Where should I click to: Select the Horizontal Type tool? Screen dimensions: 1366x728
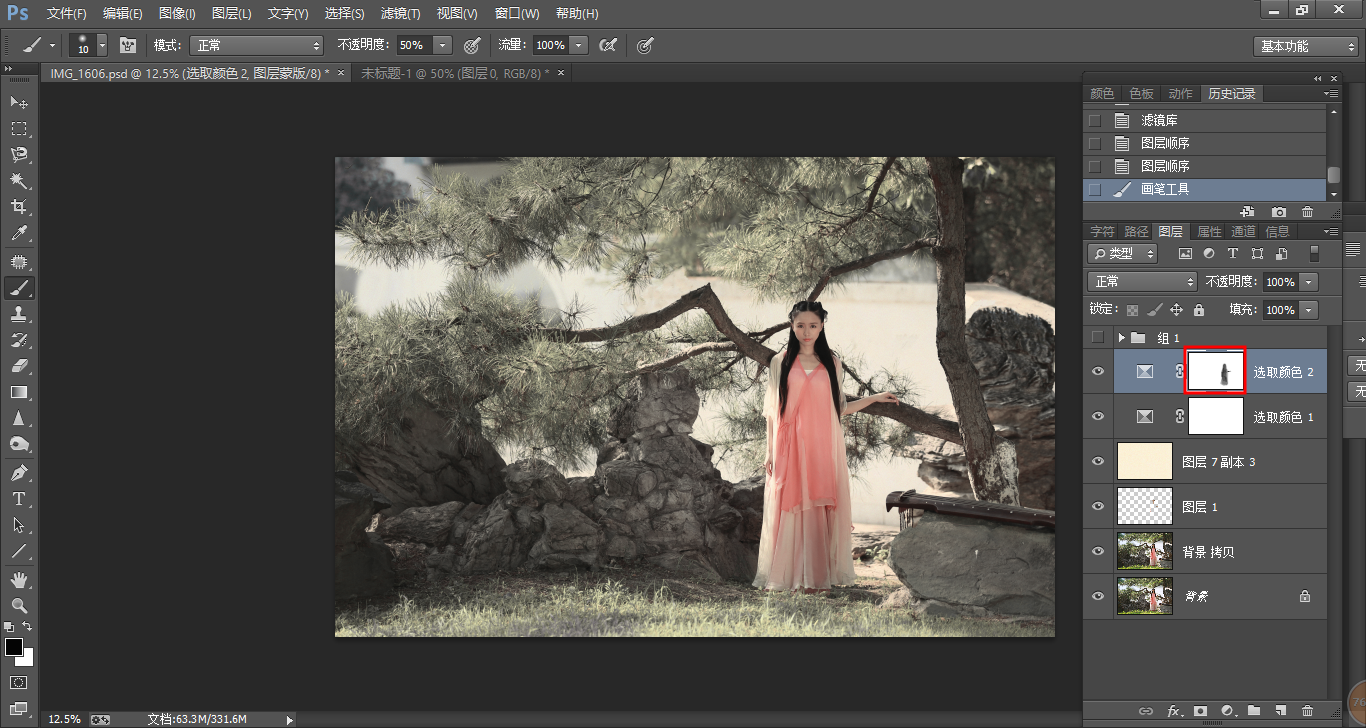(19, 498)
